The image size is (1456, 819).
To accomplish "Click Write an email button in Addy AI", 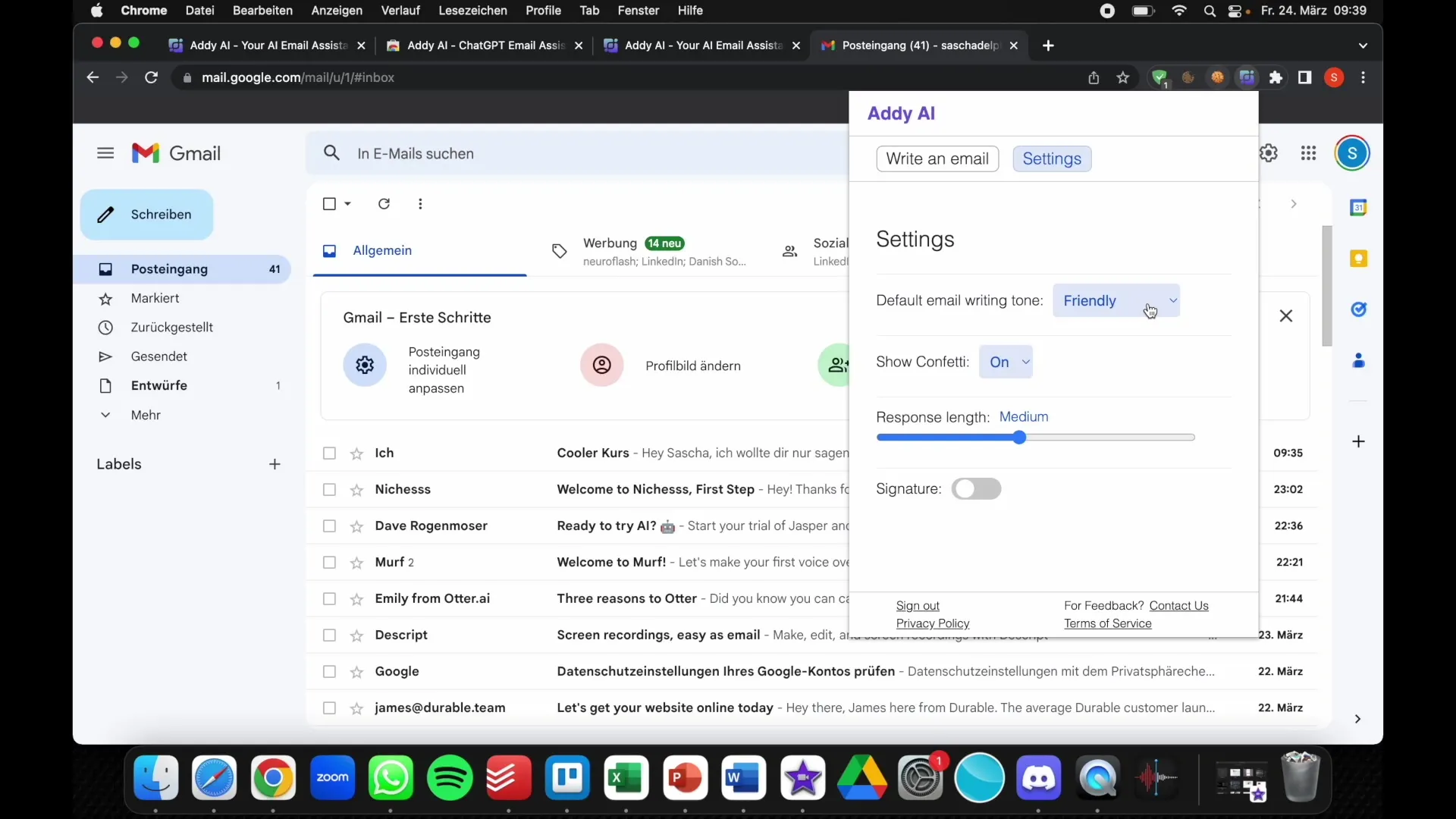I will 937,159.
